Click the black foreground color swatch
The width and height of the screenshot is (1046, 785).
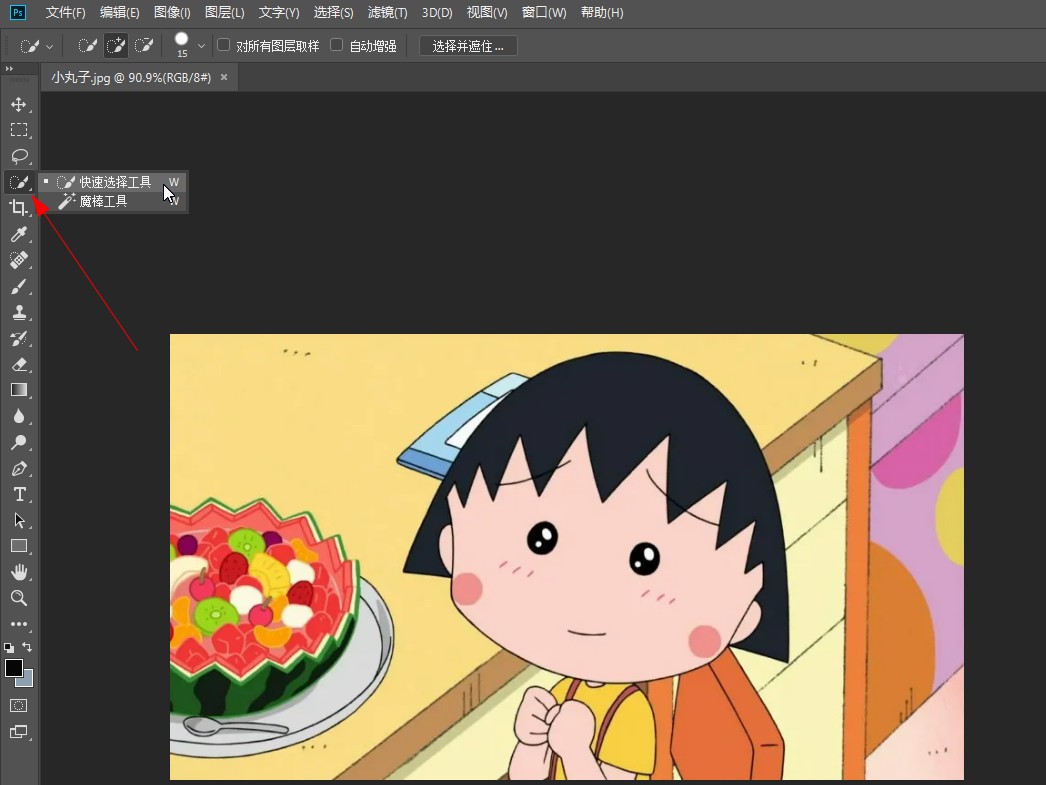tap(13, 668)
